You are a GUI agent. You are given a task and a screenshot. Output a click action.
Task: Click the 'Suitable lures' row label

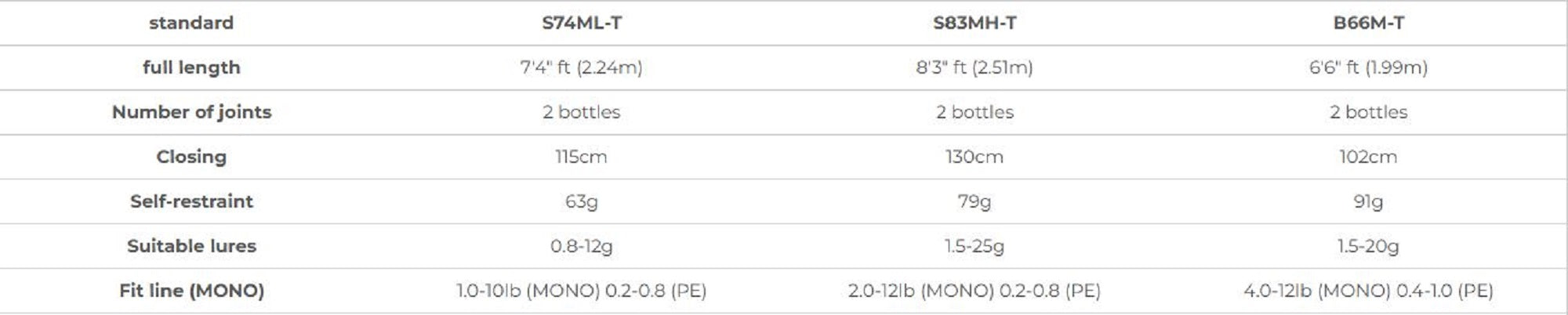click(x=191, y=246)
